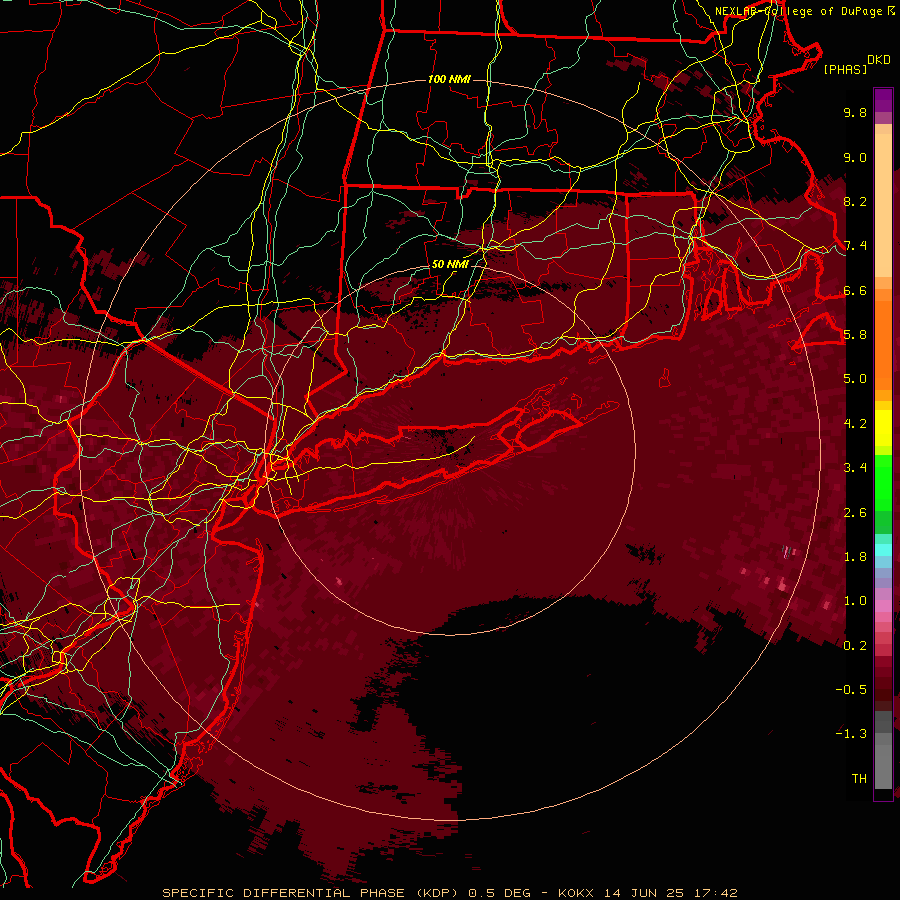Pick the gray segment of the color scale
Screen dimensions: 900x900
point(883,750)
